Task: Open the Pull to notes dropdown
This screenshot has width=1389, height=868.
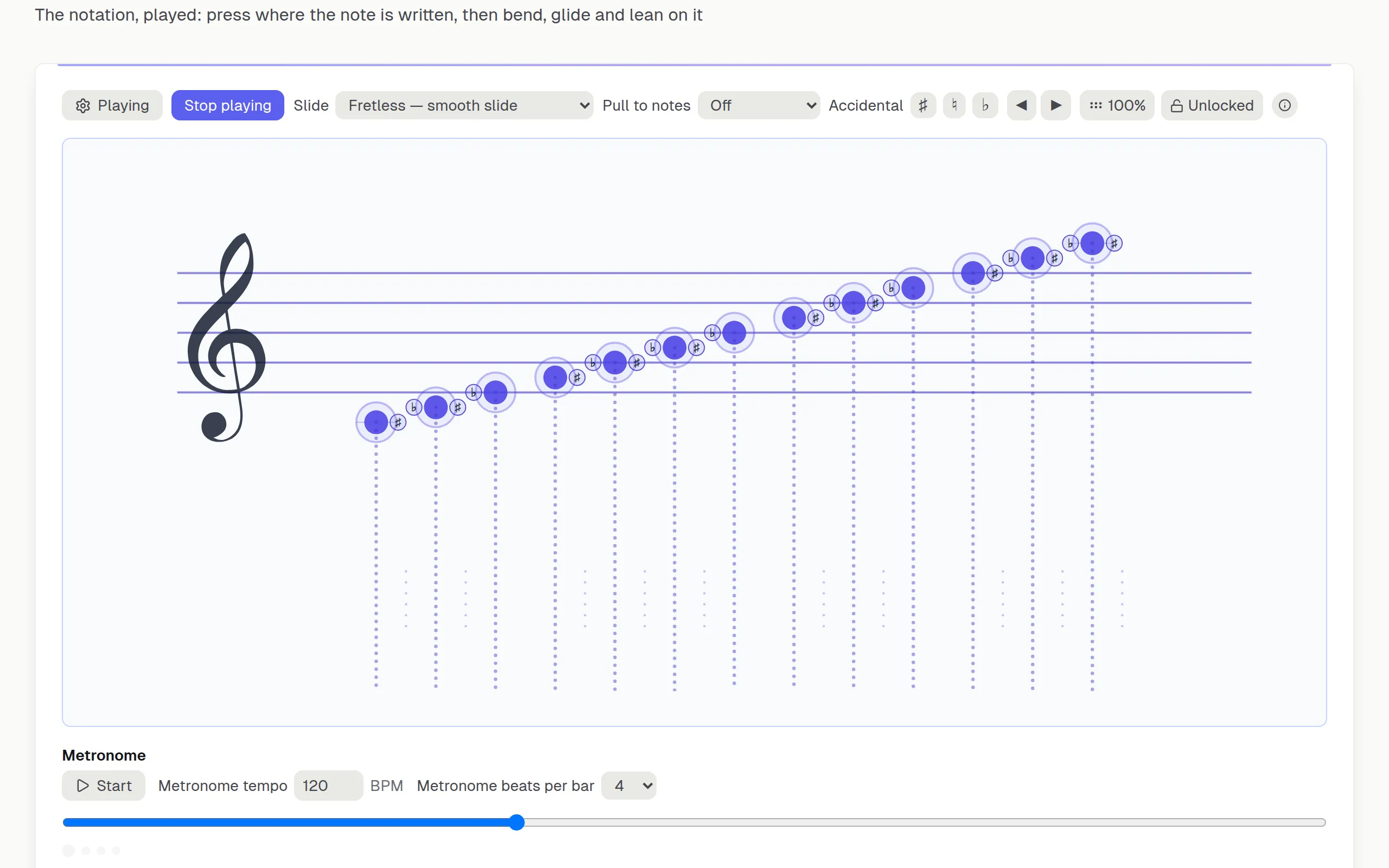Action: click(758, 105)
